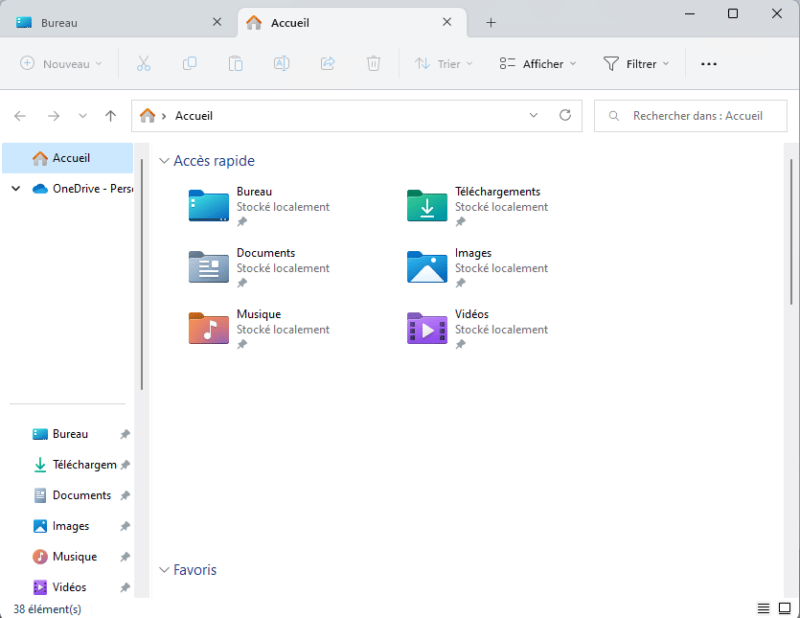Open the '...' see more menu
The height and width of the screenshot is (618, 800).
pyautogui.click(x=709, y=63)
